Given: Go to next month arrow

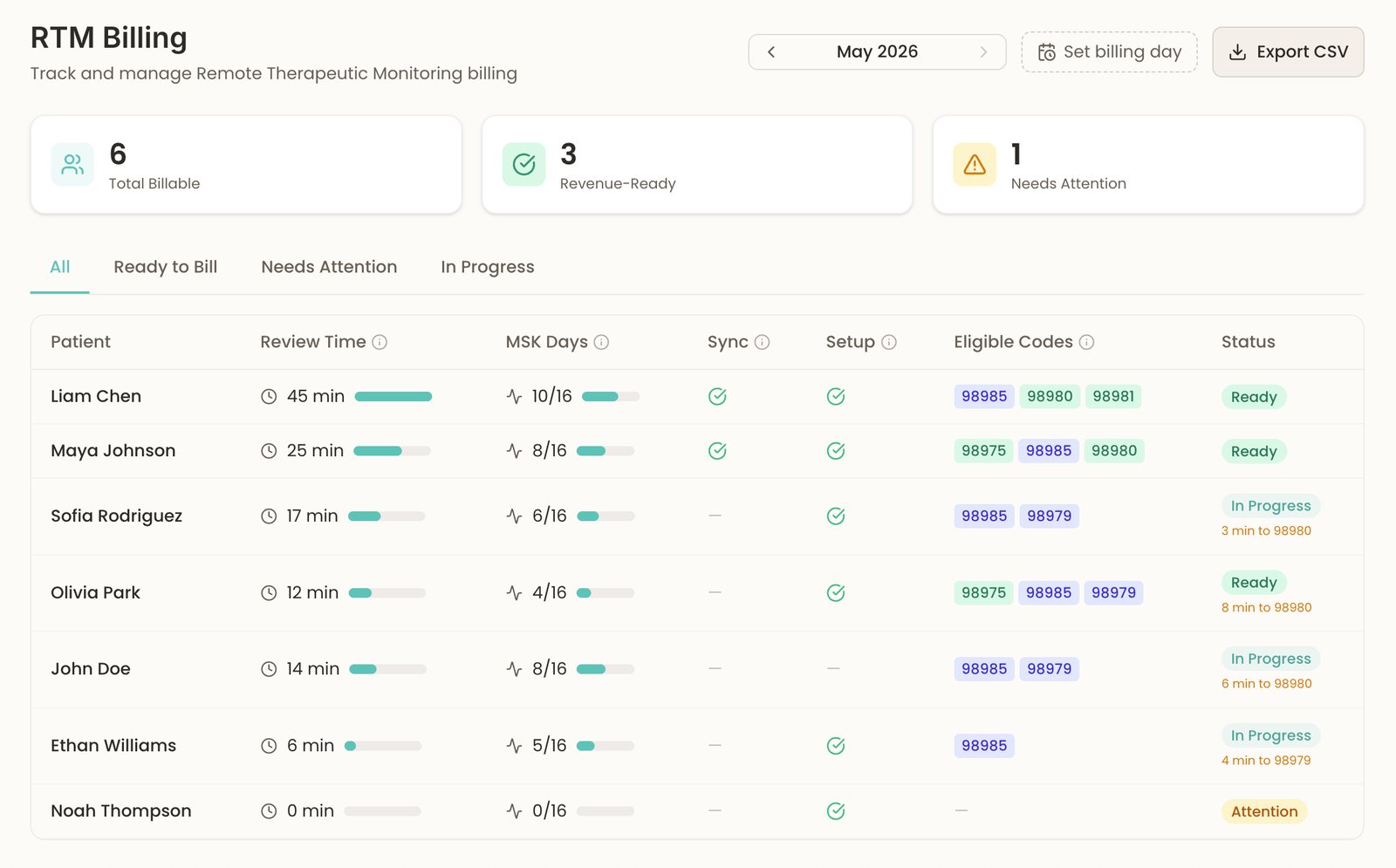Looking at the screenshot, I should click(x=983, y=52).
